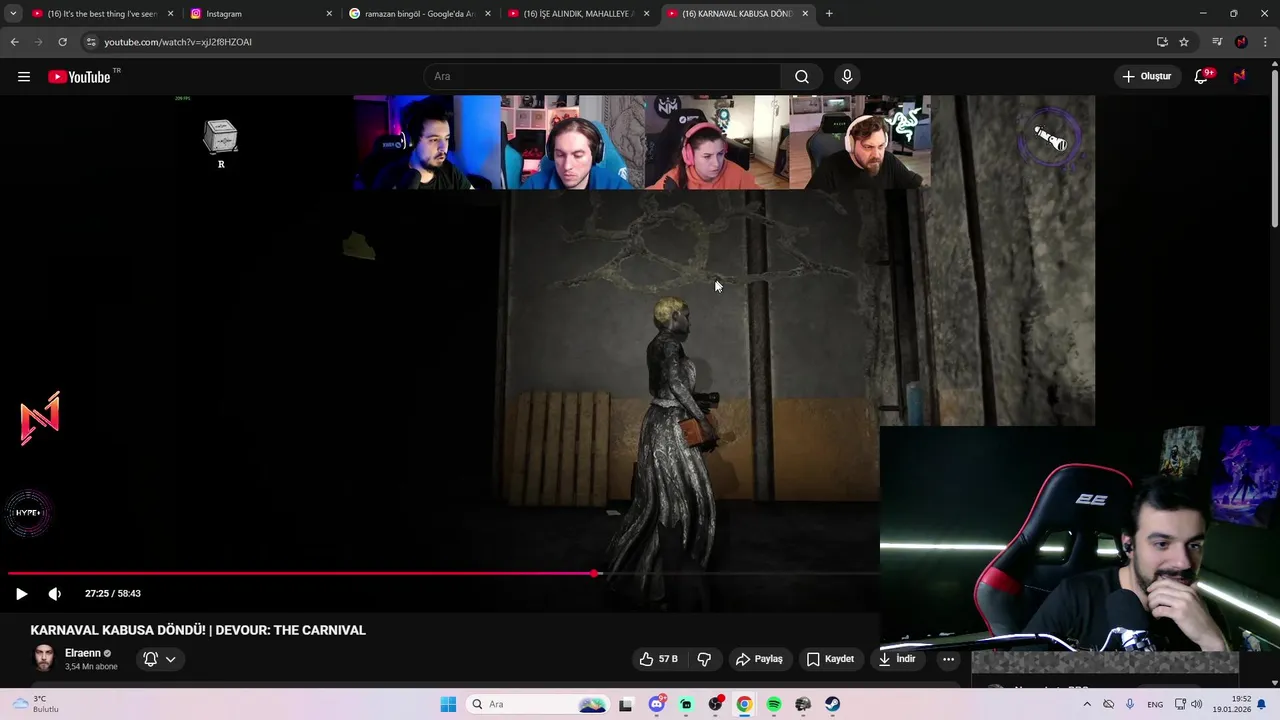Click the taskbar Ara search box
This screenshot has height=720, width=1280.
(538, 704)
